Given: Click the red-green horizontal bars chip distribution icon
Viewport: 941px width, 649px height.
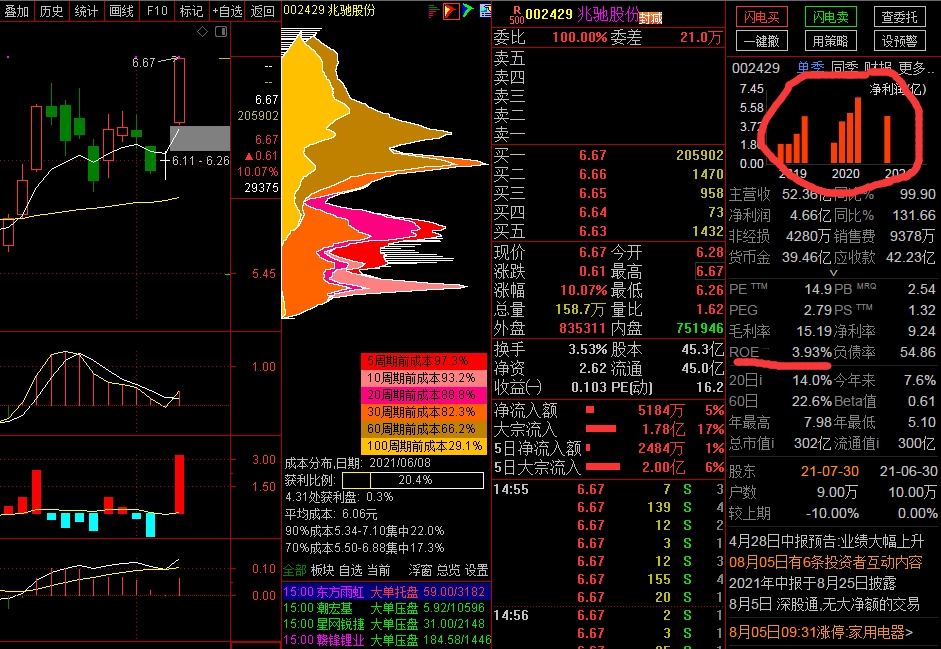Looking at the screenshot, I should point(434,11).
